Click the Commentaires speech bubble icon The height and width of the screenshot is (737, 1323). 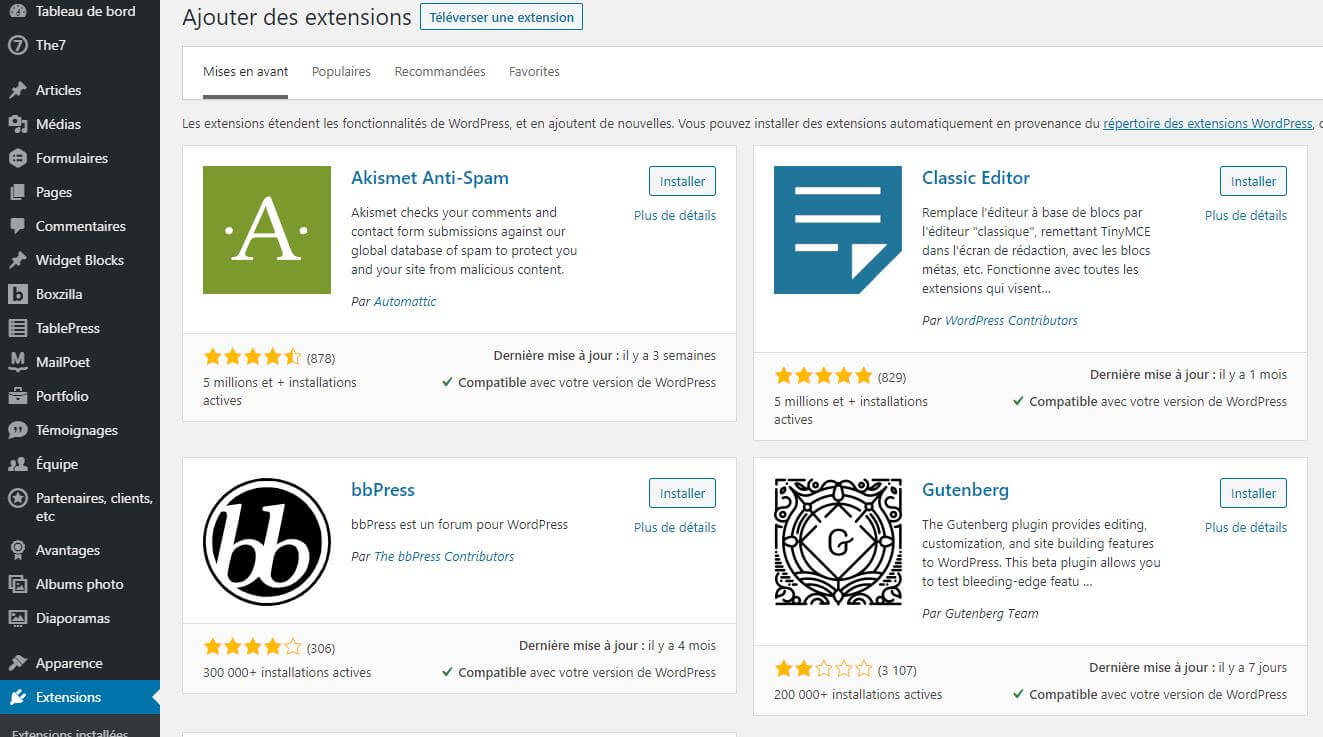click(17, 226)
